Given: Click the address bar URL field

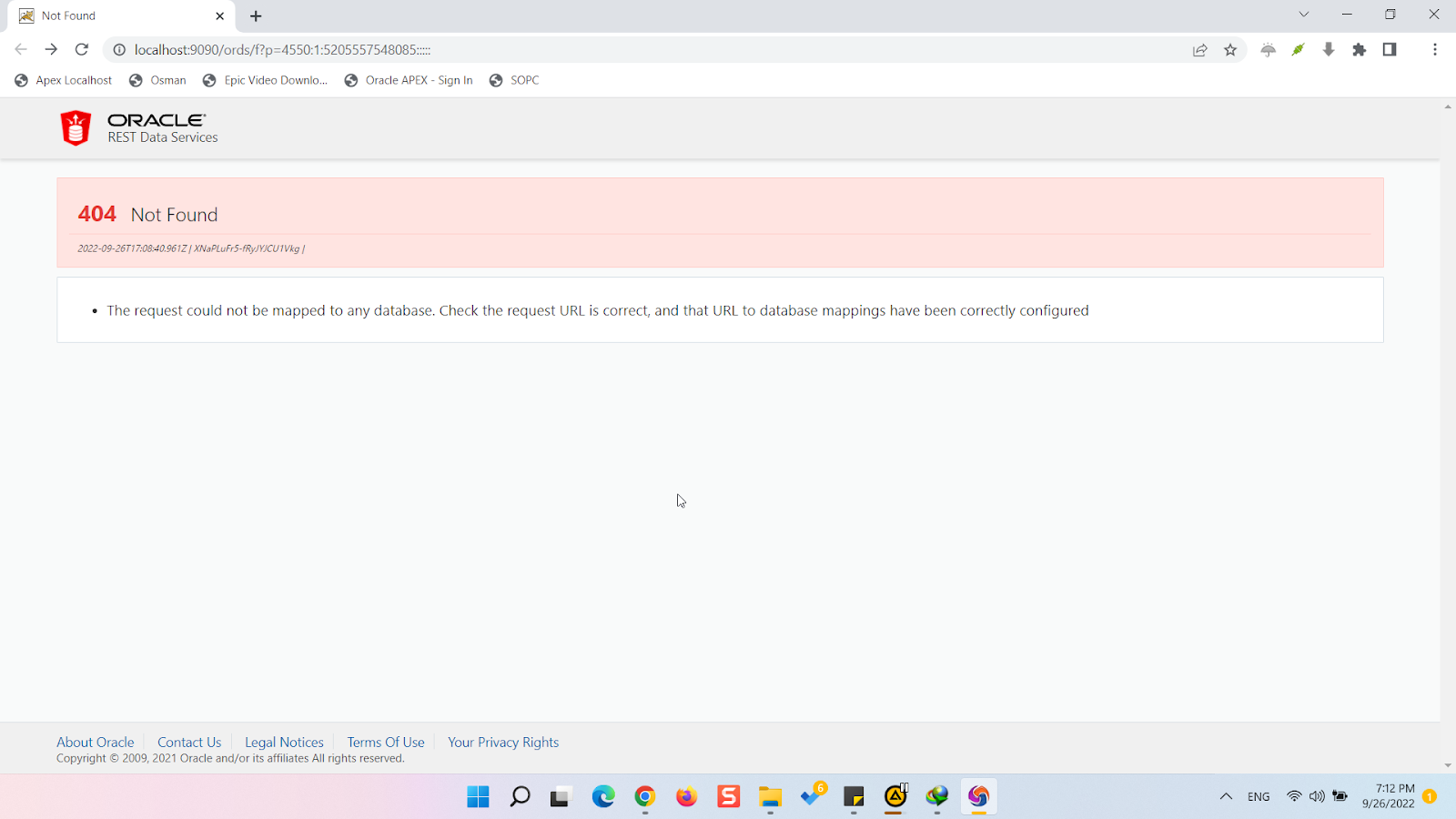Looking at the screenshot, I should [x=637, y=50].
